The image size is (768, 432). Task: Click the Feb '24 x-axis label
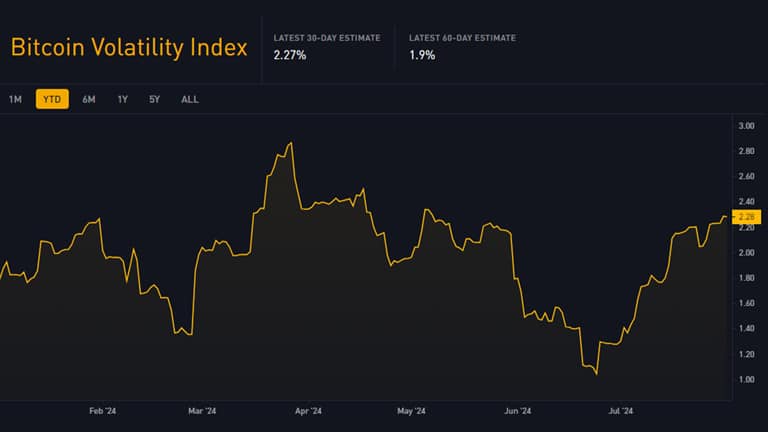(x=102, y=411)
